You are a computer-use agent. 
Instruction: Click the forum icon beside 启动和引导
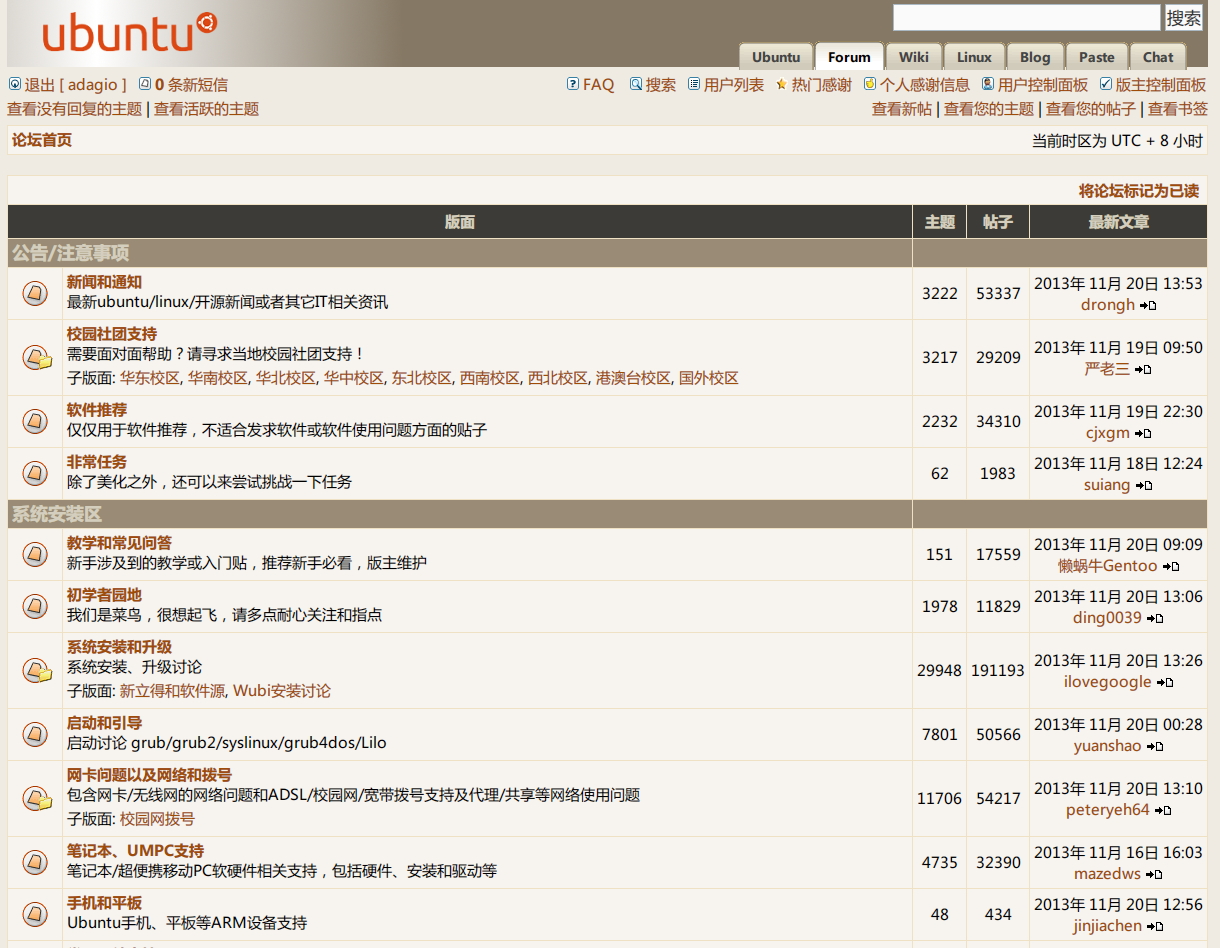[x=35, y=734]
